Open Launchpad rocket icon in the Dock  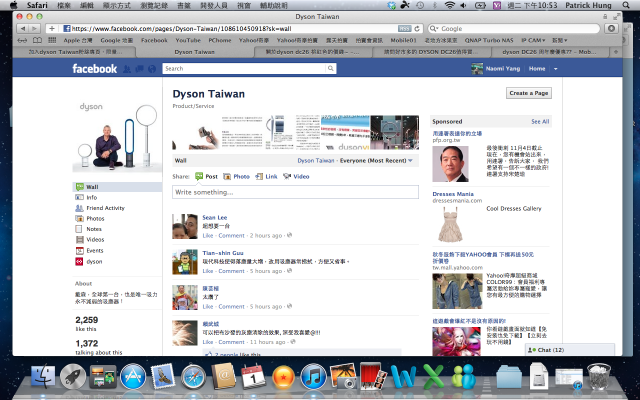pyautogui.click(x=73, y=376)
